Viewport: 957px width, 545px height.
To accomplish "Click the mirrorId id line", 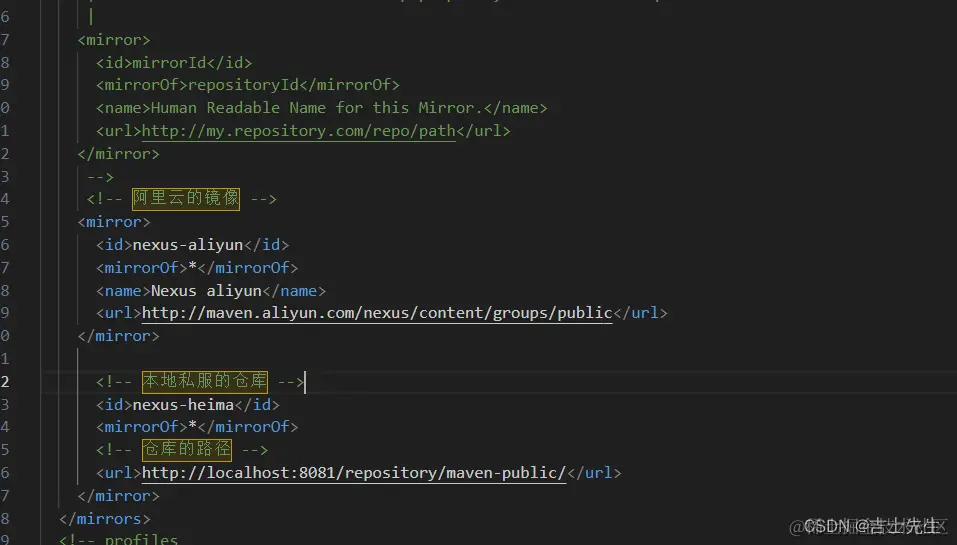I will click(173, 63).
